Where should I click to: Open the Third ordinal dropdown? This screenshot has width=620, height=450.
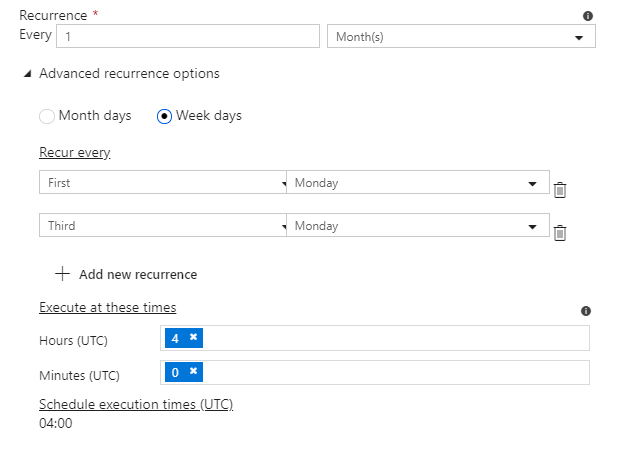(163, 226)
